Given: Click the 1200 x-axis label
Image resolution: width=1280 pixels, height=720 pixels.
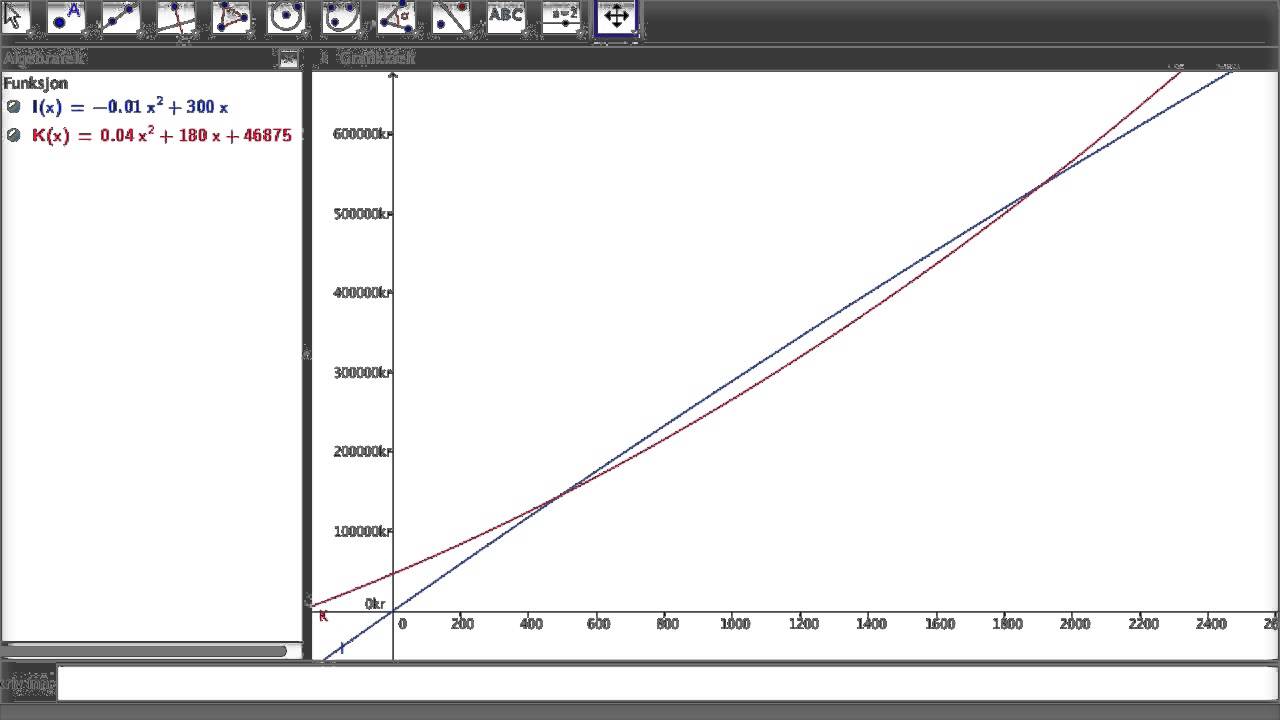Looking at the screenshot, I should 803,624.
